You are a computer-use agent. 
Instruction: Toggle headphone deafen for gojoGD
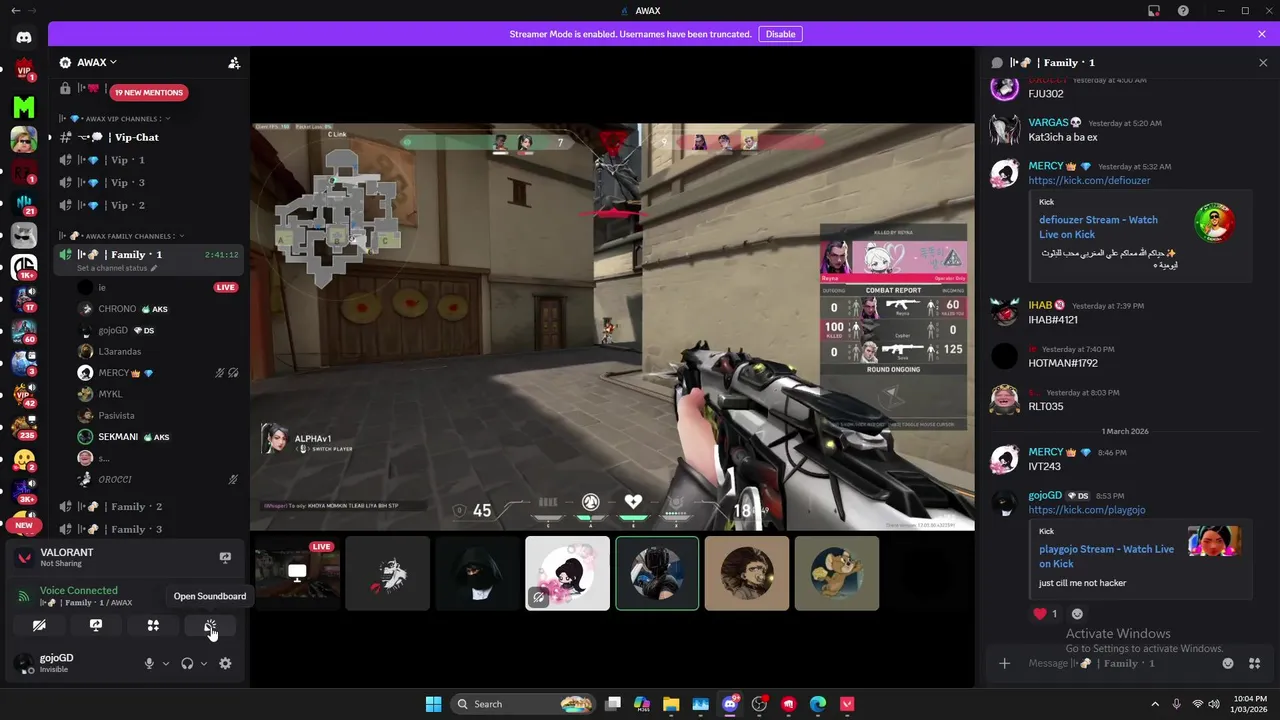coord(187,663)
